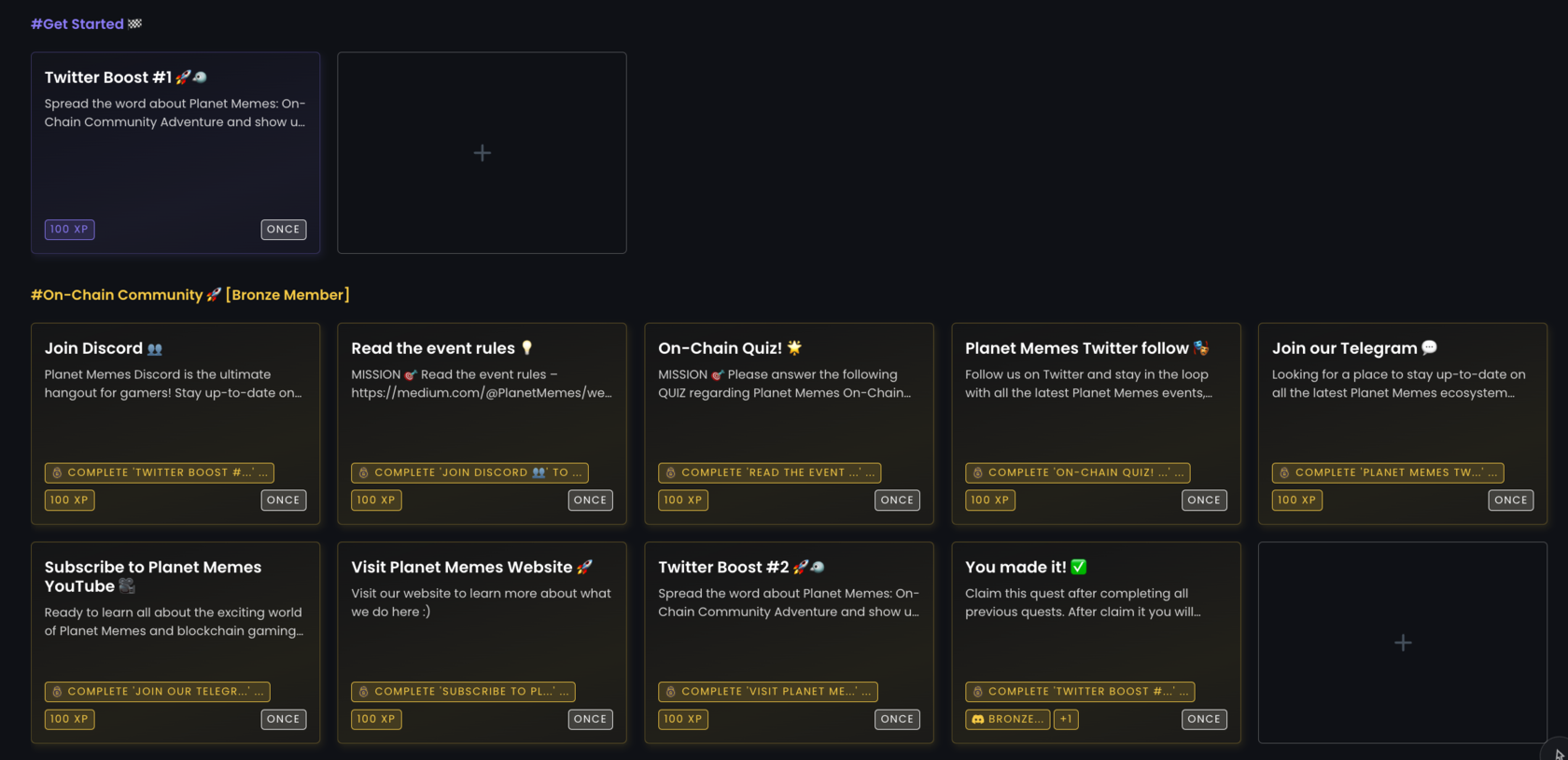Click the Discord icon on the BRONZE role badge

978,719
